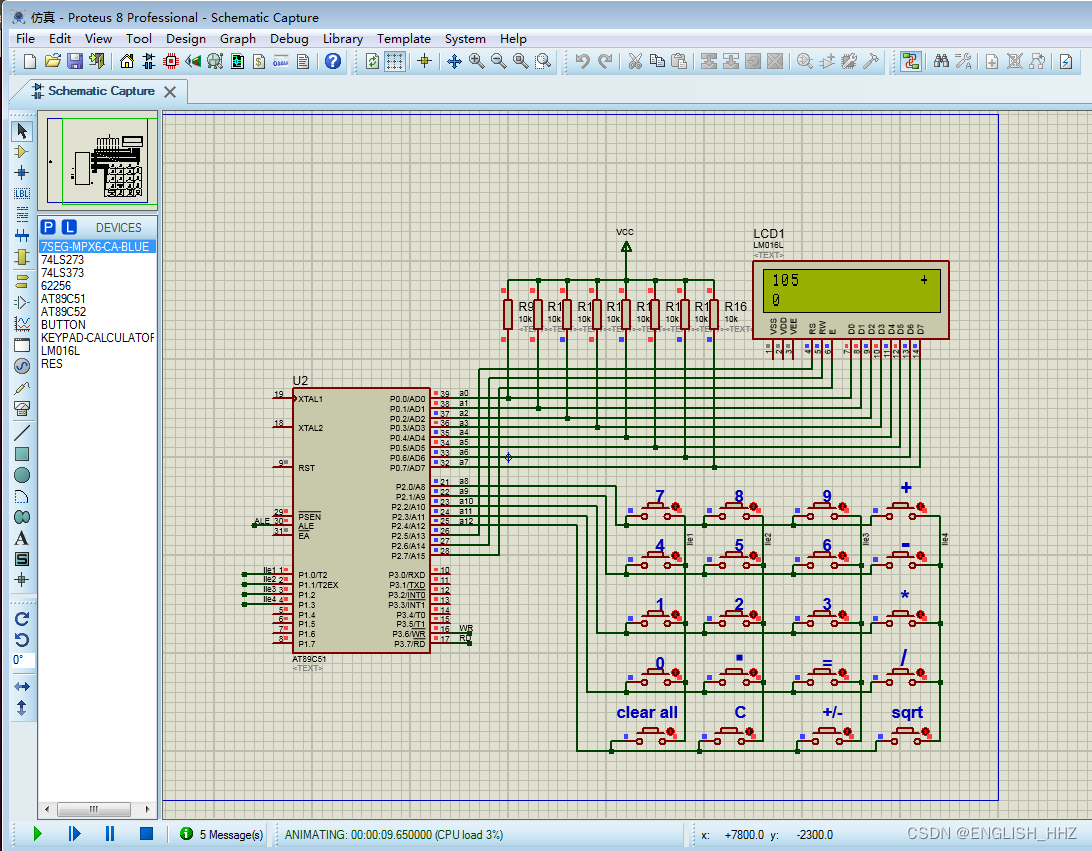Click the P pick devices button
The image size is (1092, 851).
coord(49,227)
